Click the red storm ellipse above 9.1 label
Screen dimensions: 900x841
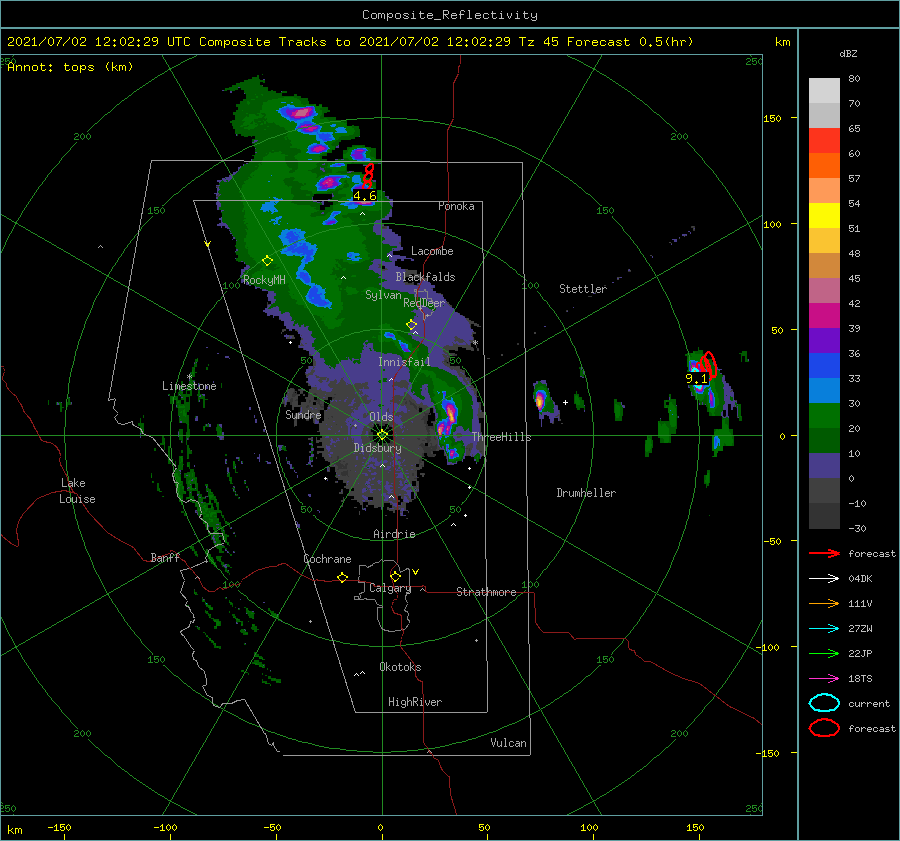pyautogui.click(x=708, y=364)
